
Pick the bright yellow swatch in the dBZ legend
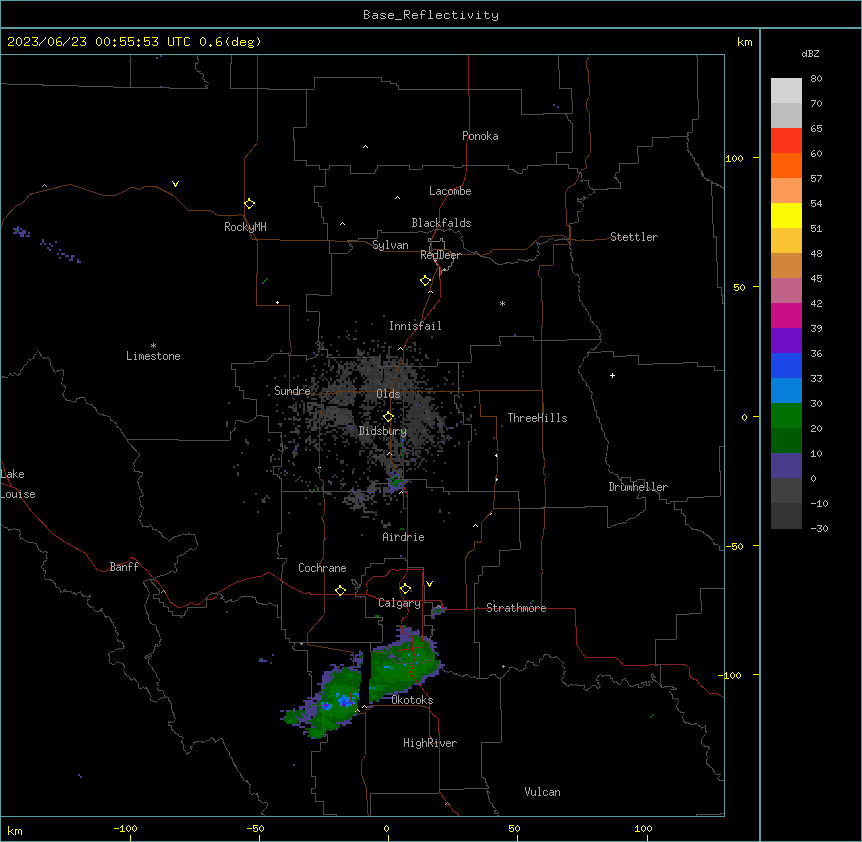pyautogui.click(x=786, y=215)
